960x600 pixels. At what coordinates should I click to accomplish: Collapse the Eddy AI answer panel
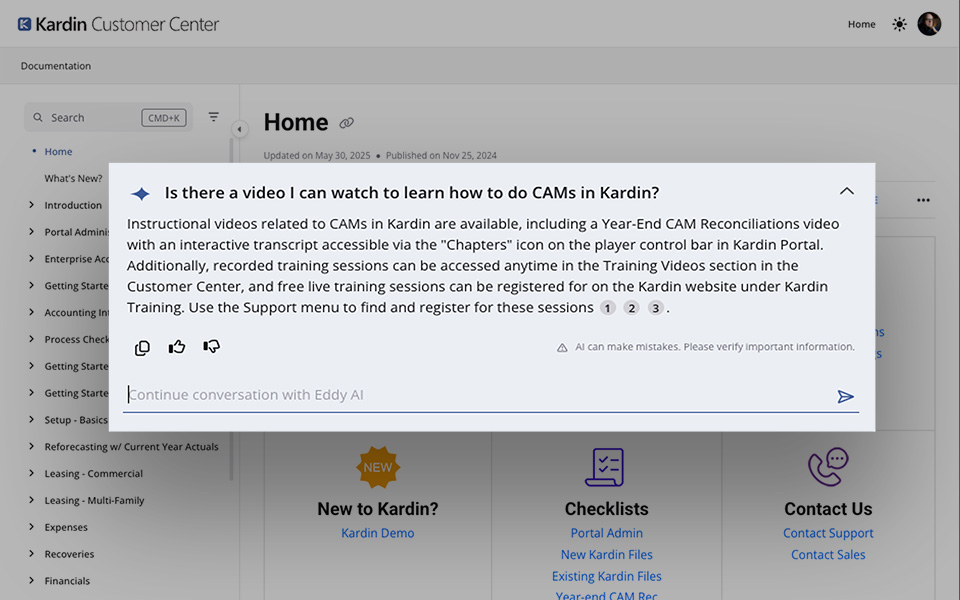click(x=847, y=190)
